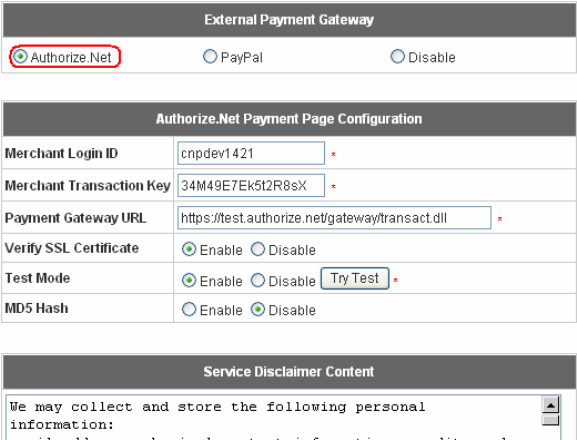
Task: Click the disclaimer scrollbar thumb
Action: pos(551,420)
